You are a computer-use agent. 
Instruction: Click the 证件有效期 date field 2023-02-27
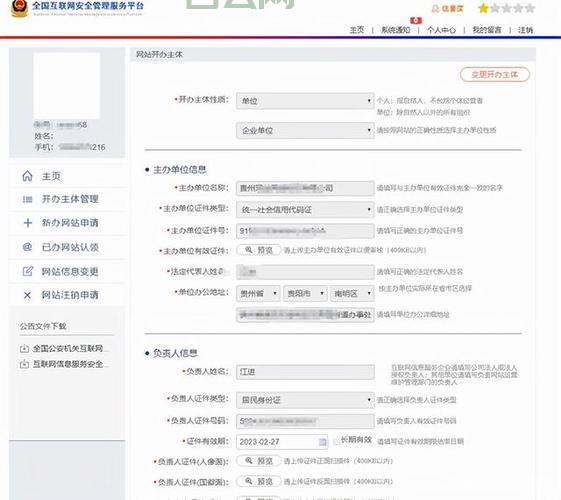coord(282,442)
